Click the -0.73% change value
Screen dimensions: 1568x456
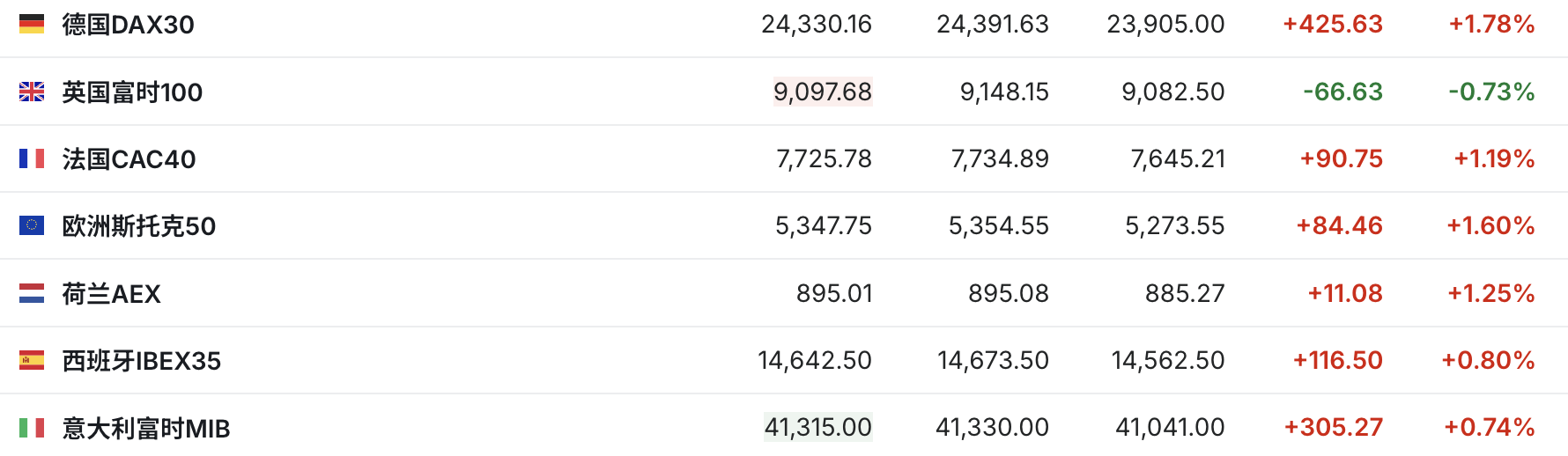pos(1491,92)
